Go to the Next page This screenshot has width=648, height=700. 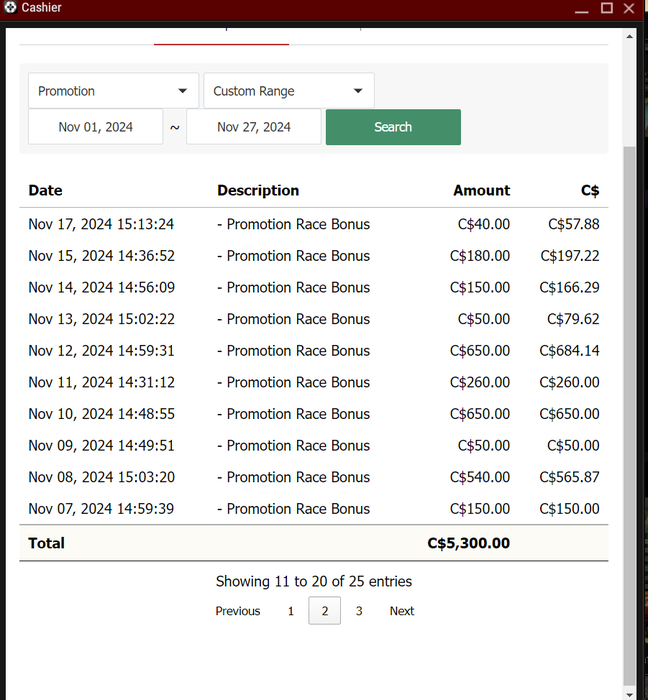402,611
